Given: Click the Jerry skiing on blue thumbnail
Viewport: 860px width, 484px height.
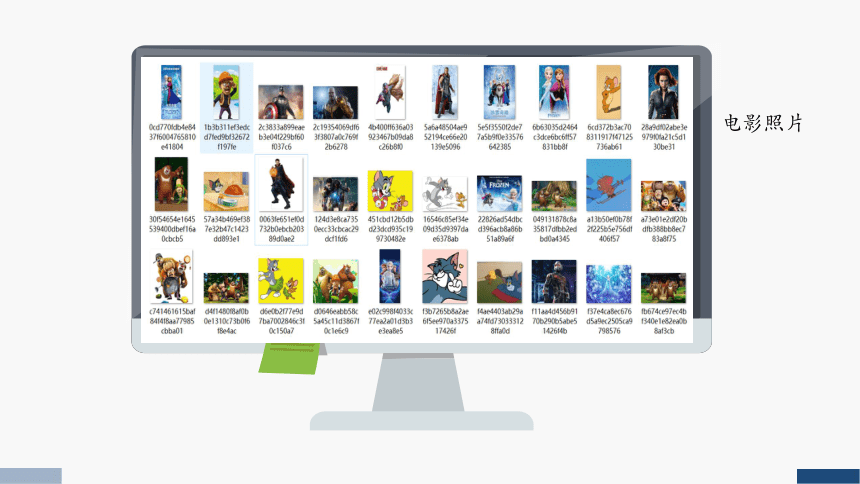Looking at the screenshot, I should 609,185.
